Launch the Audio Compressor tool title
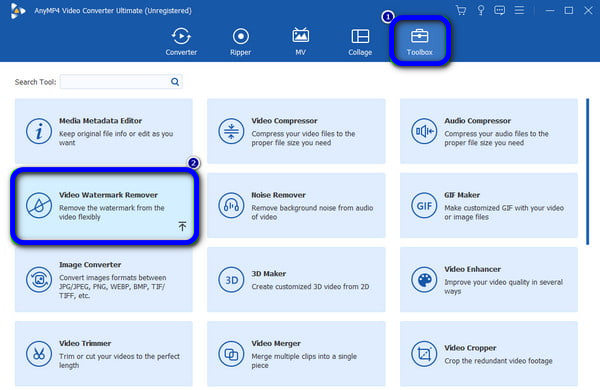 [477, 121]
